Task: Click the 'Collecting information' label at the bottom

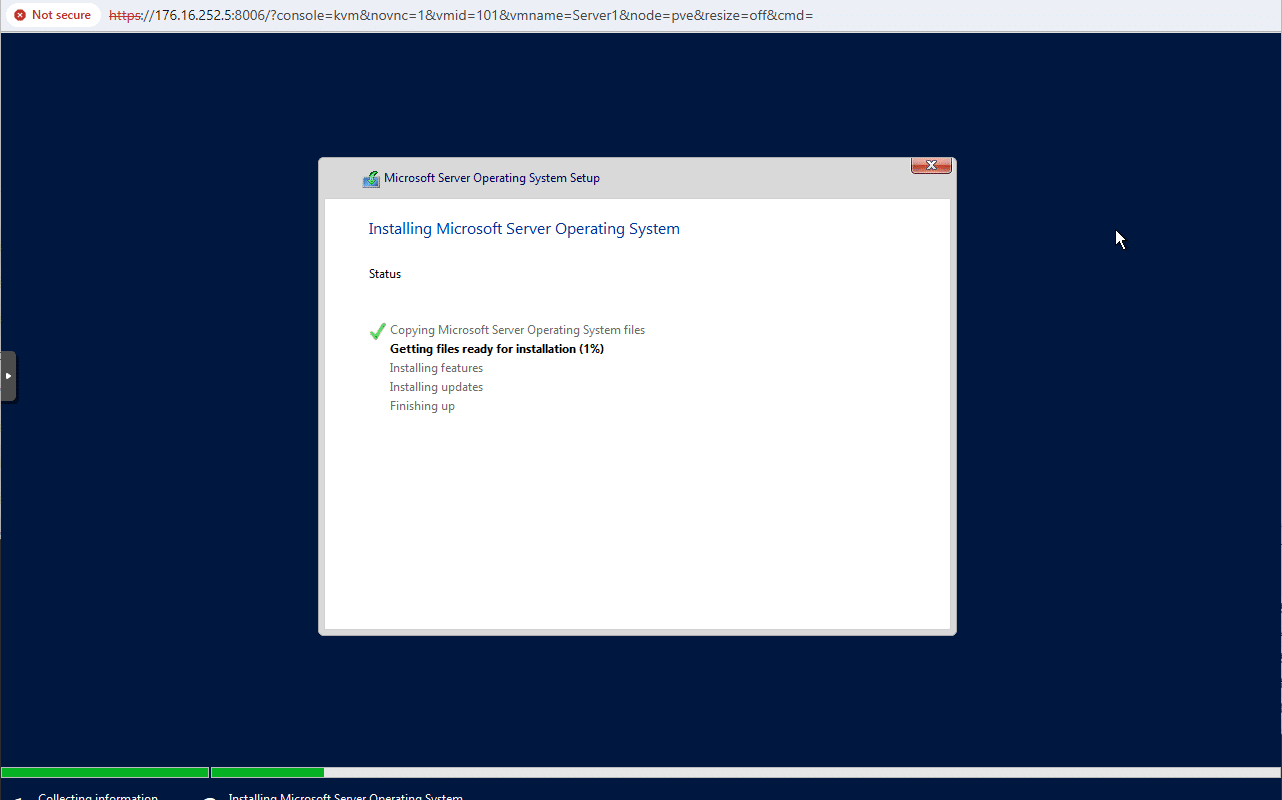Action: click(98, 796)
